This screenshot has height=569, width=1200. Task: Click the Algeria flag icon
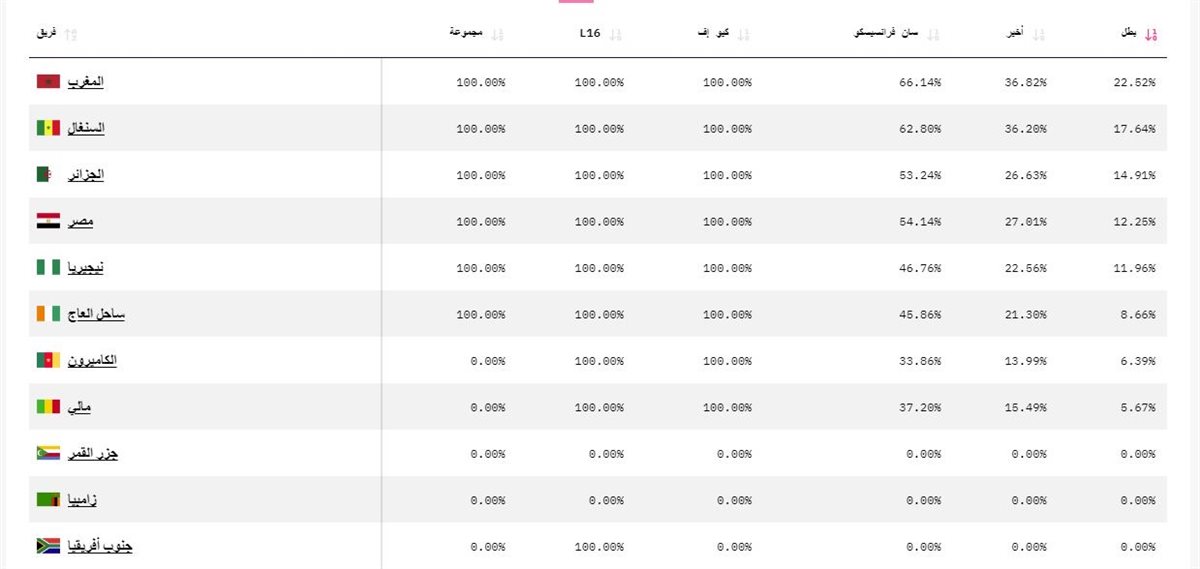(x=48, y=175)
